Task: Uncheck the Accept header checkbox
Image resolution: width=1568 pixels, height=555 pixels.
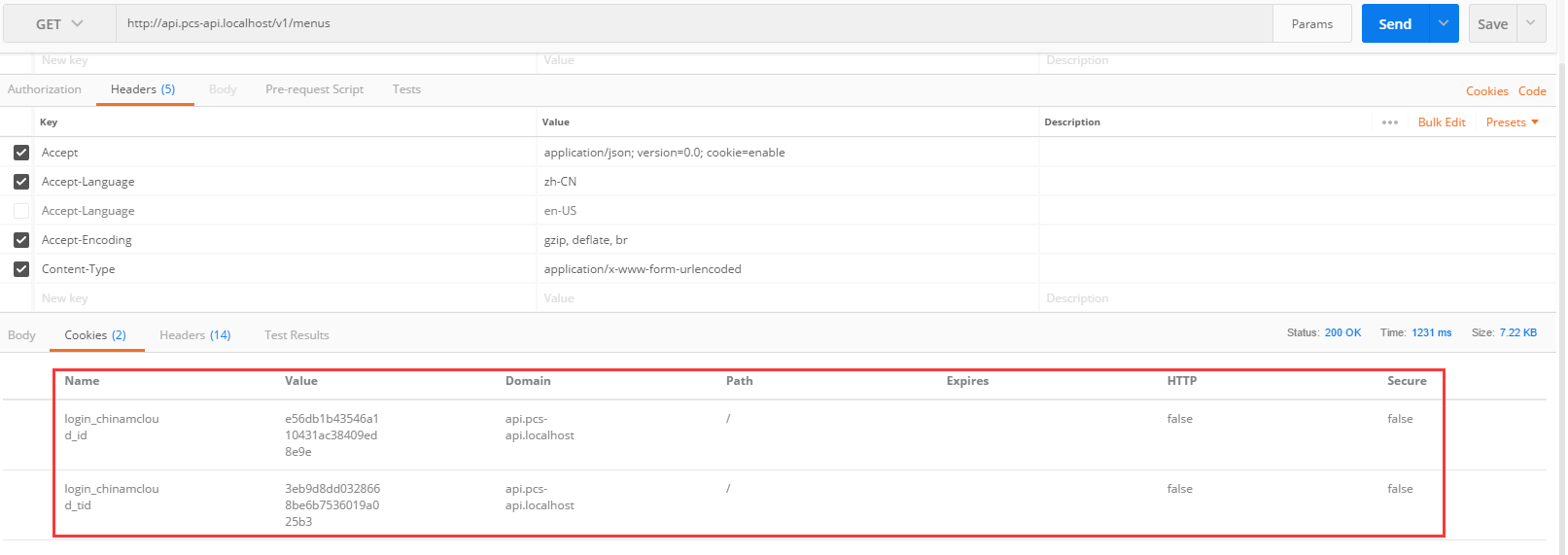Action: click(x=21, y=153)
